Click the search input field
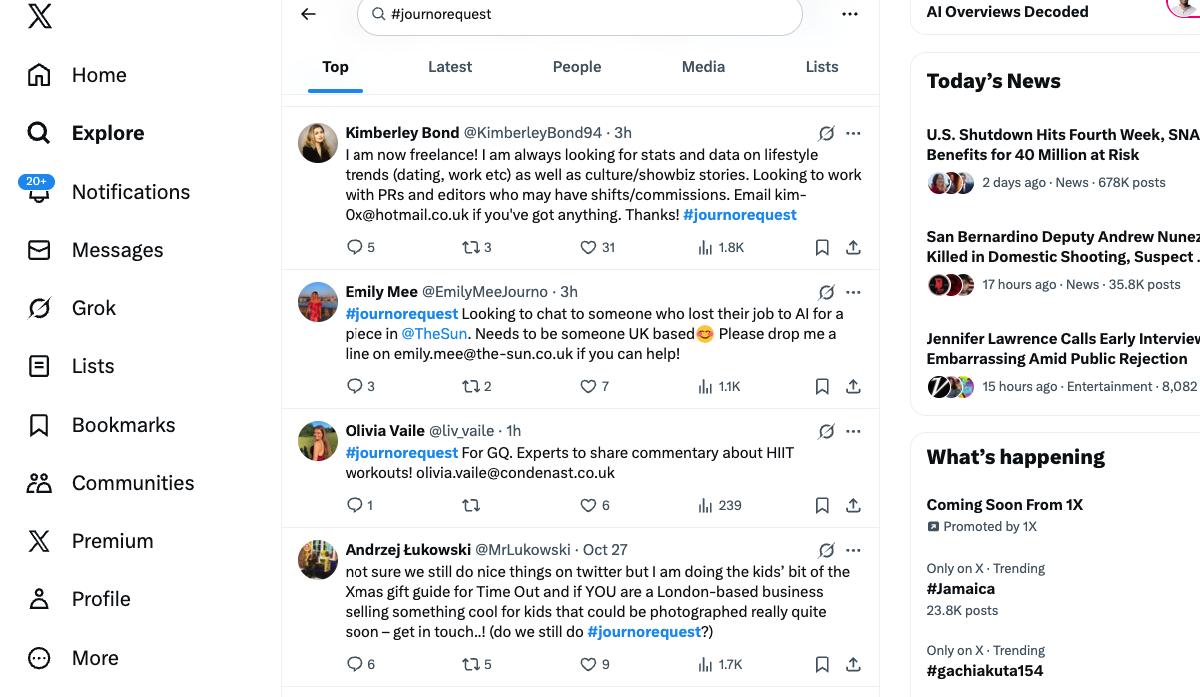The height and width of the screenshot is (697, 1200). tap(580, 16)
